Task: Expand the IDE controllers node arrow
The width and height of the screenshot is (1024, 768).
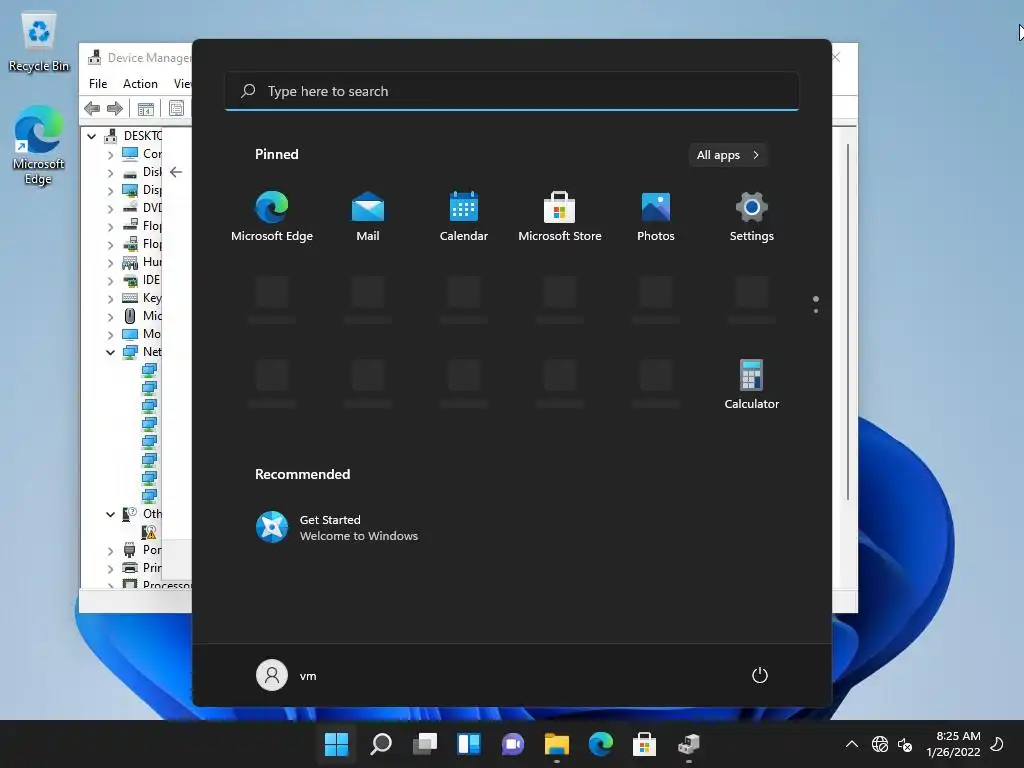Action: (x=110, y=281)
